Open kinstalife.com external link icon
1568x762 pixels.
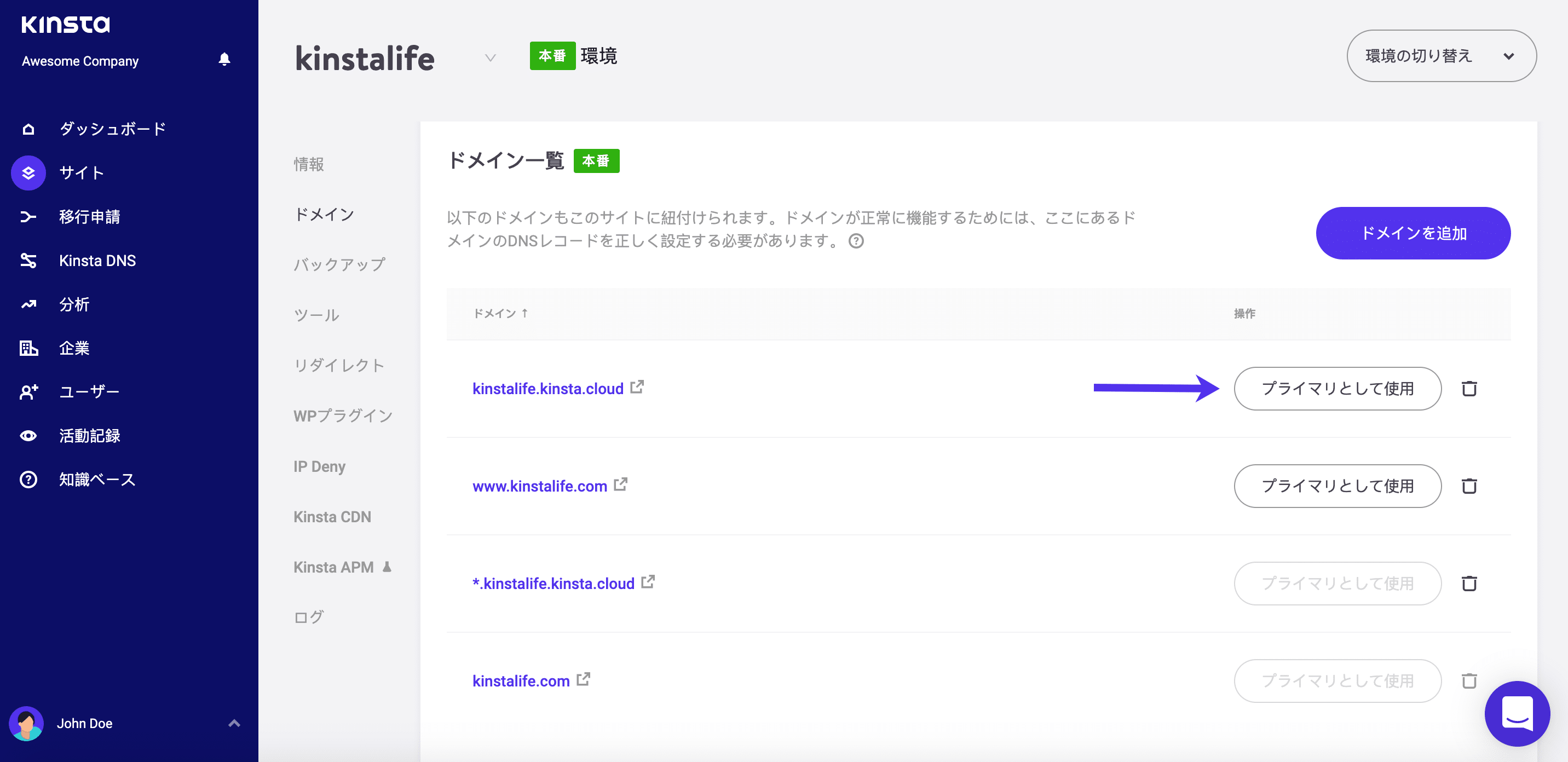click(x=583, y=679)
